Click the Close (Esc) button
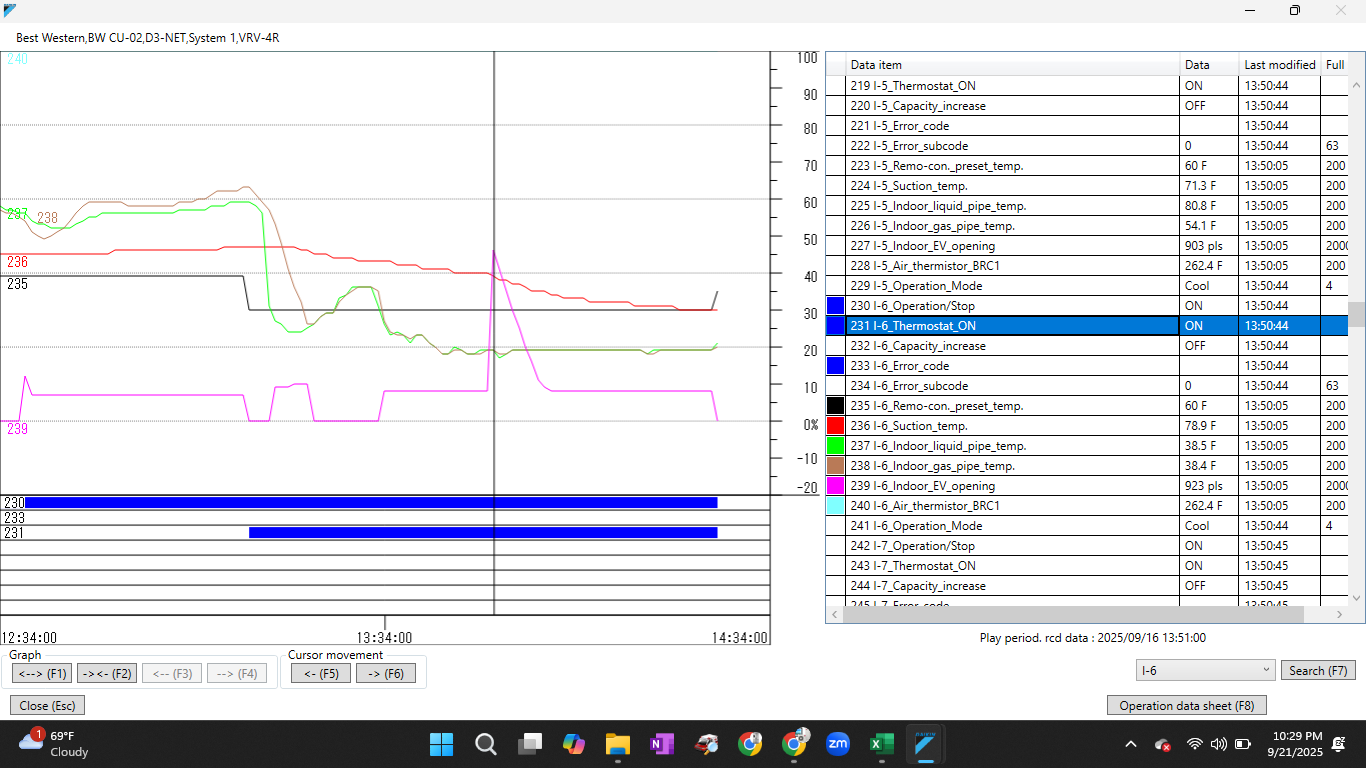The width and height of the screenshot is (1366, 768). click(x=46, y=705)
